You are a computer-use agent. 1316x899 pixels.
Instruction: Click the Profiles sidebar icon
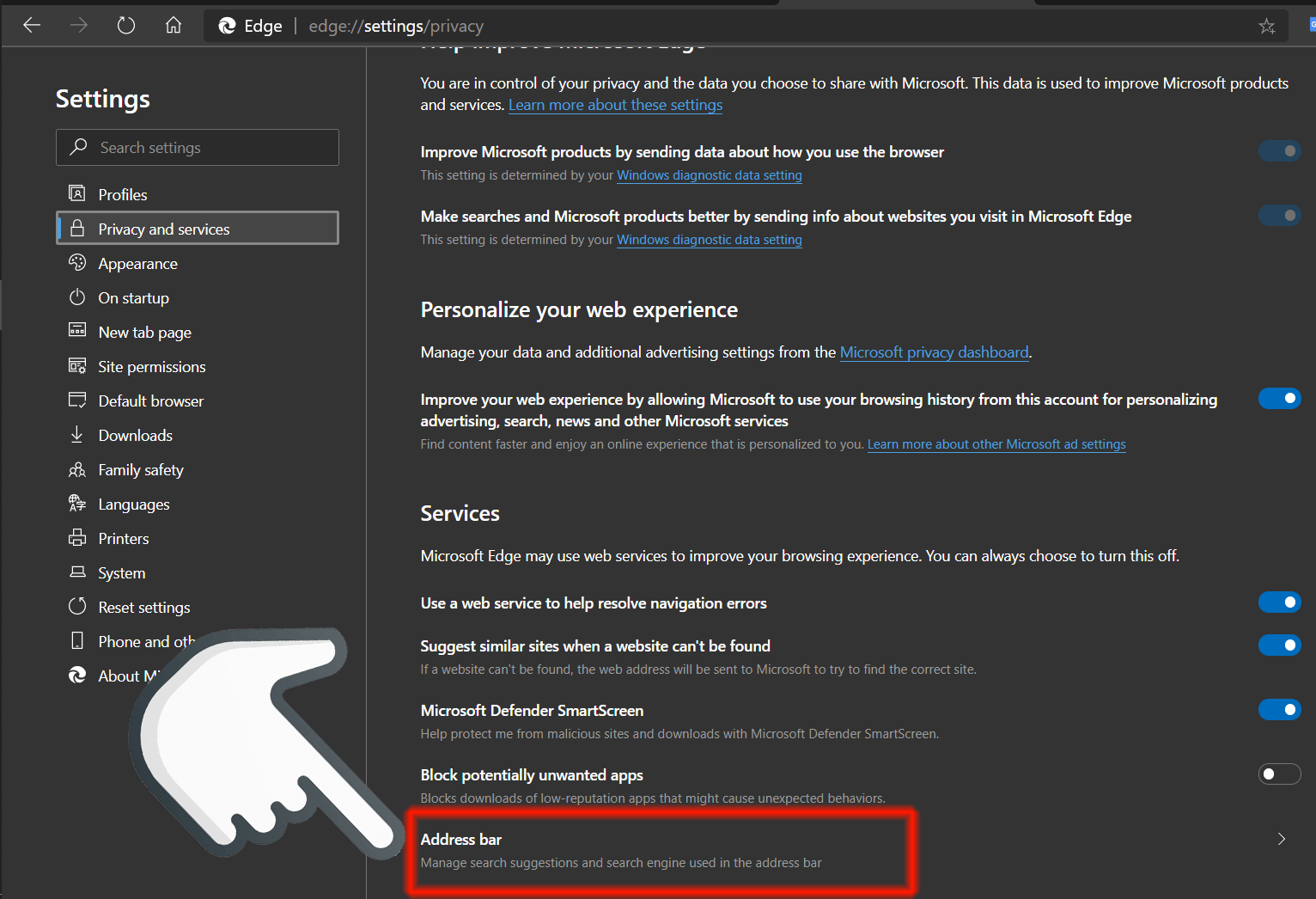(x=77, y=193)
